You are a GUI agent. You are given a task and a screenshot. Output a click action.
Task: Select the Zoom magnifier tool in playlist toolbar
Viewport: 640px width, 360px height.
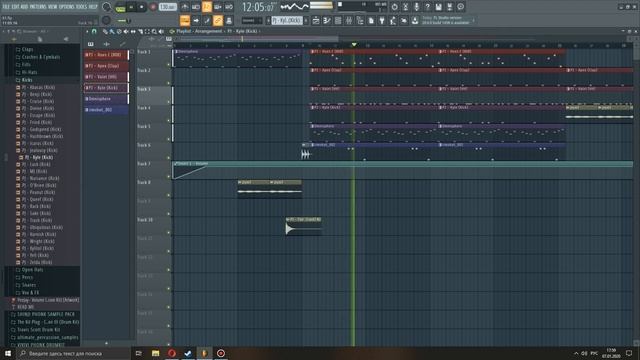pyautogui.click(x=154, y=31)
